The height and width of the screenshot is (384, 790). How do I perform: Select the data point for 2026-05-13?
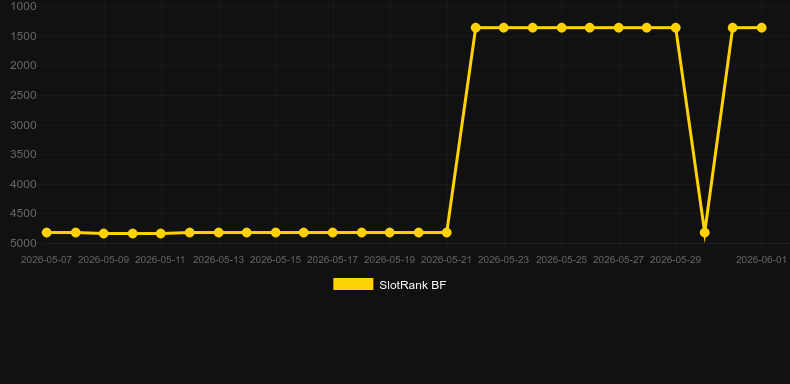pyautogui.click(x=218, y=232)
